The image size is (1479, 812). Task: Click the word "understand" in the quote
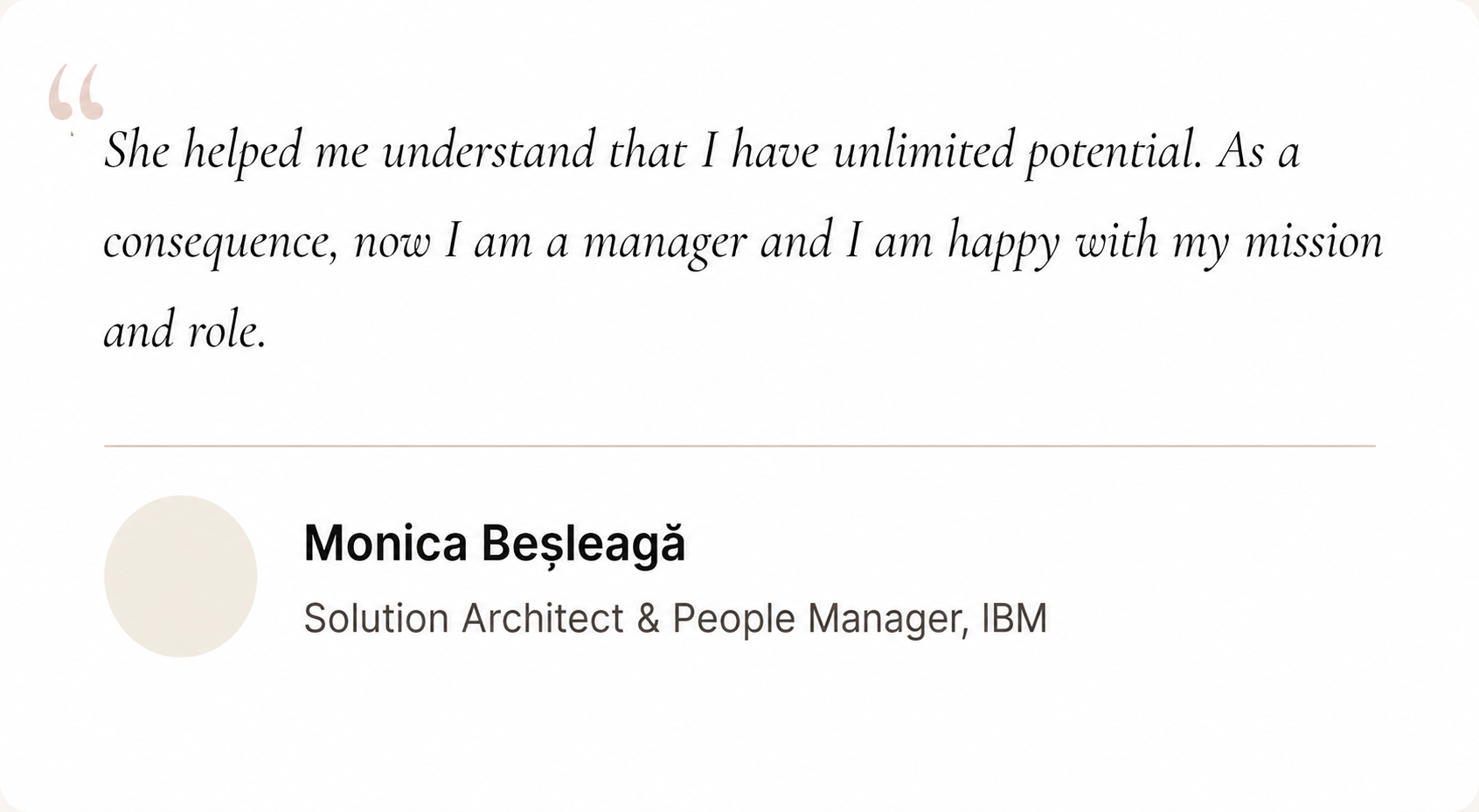[x=489, y=150]
